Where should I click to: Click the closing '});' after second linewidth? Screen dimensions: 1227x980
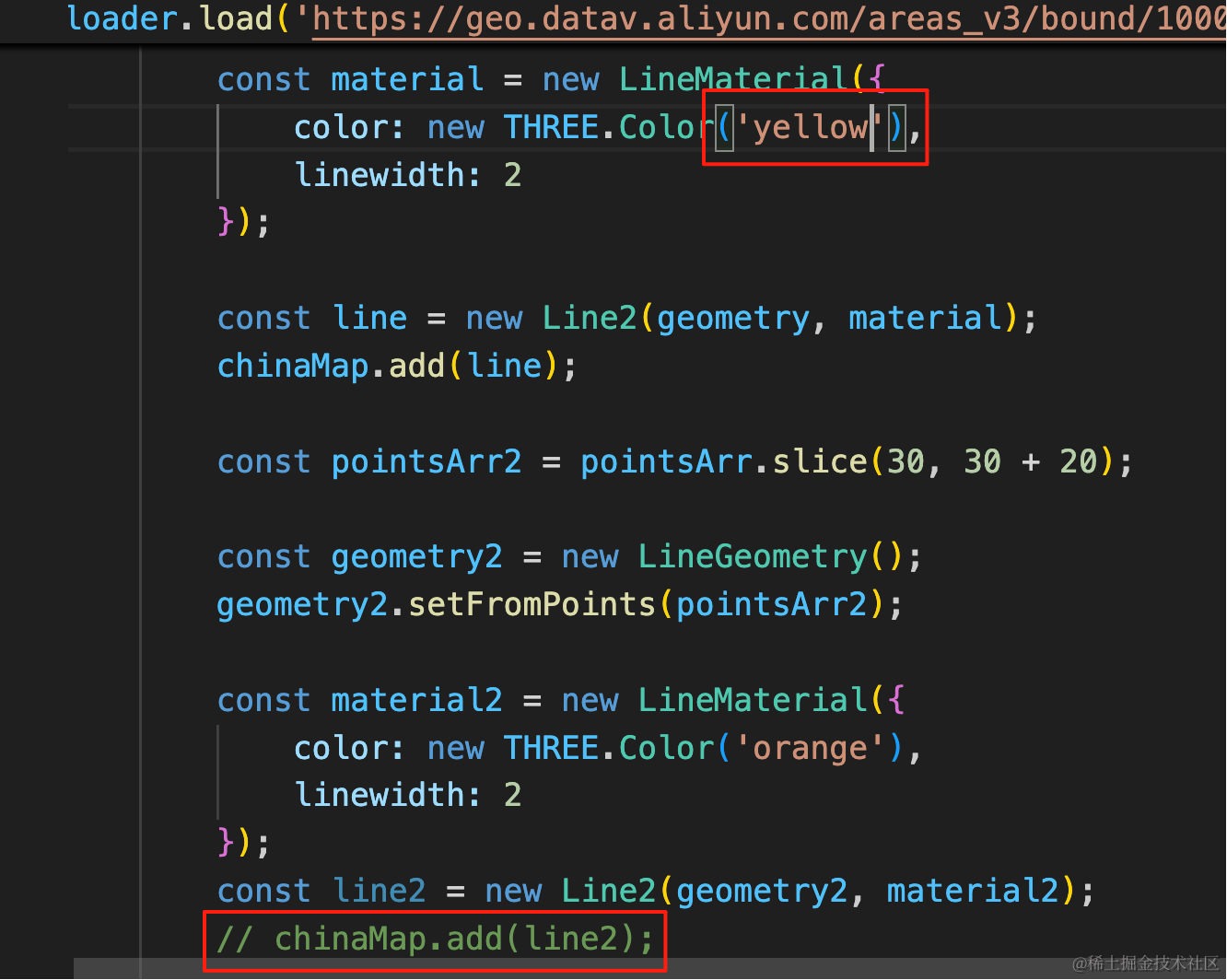pos(243,843)
